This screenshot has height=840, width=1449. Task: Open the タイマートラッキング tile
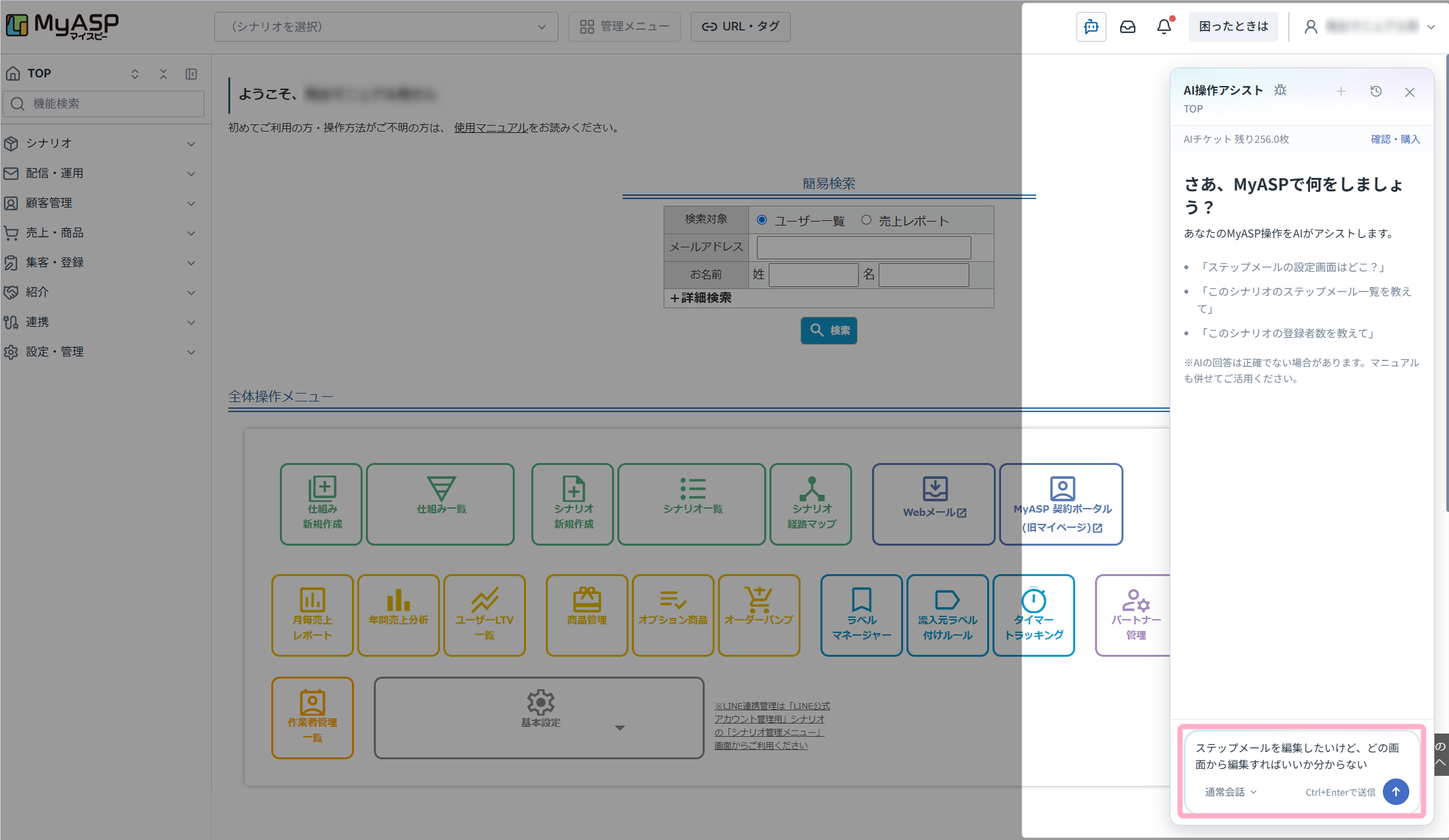[1033, 615]
